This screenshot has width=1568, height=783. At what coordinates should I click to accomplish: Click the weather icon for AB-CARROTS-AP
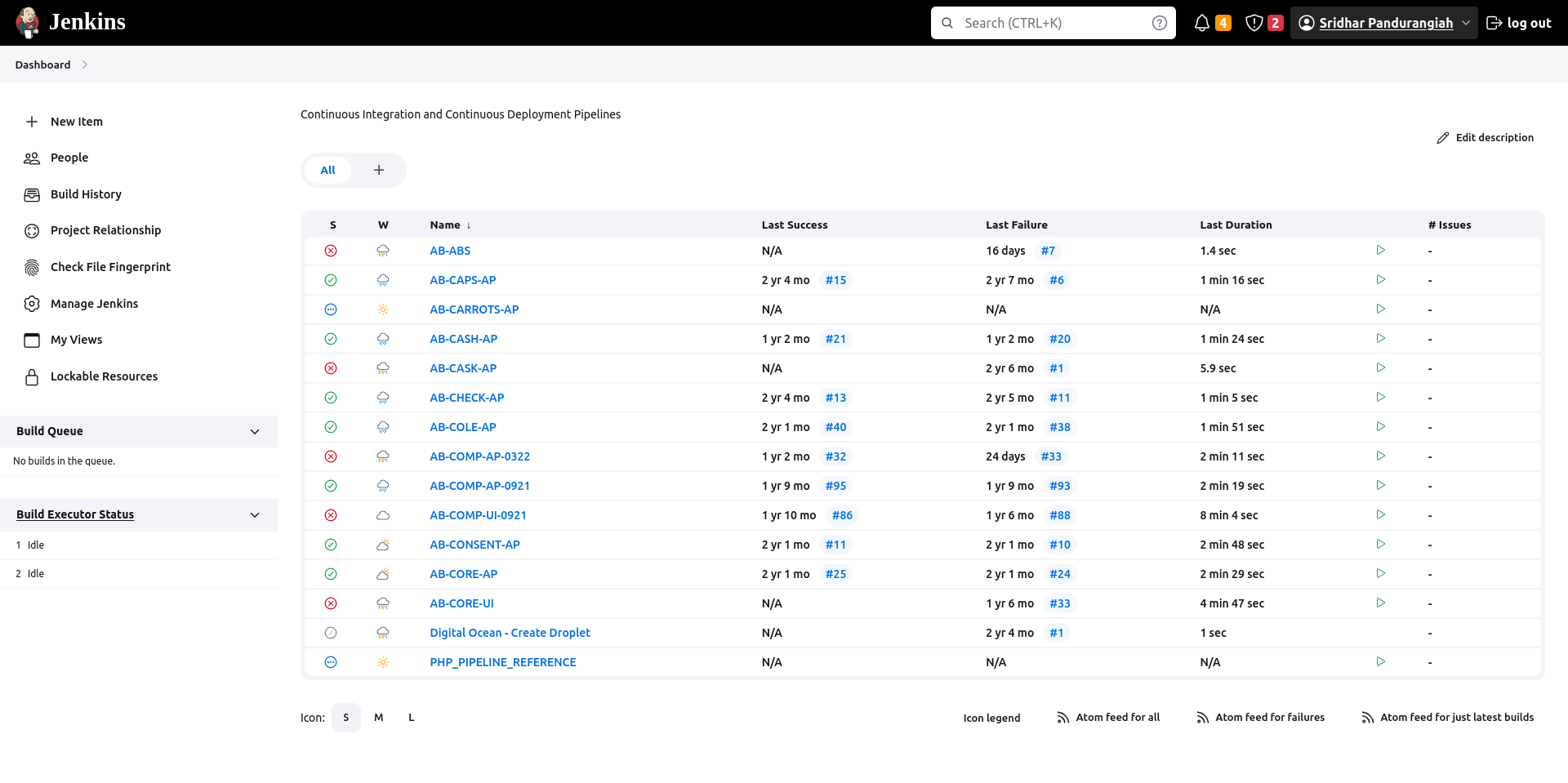[383, 309]
